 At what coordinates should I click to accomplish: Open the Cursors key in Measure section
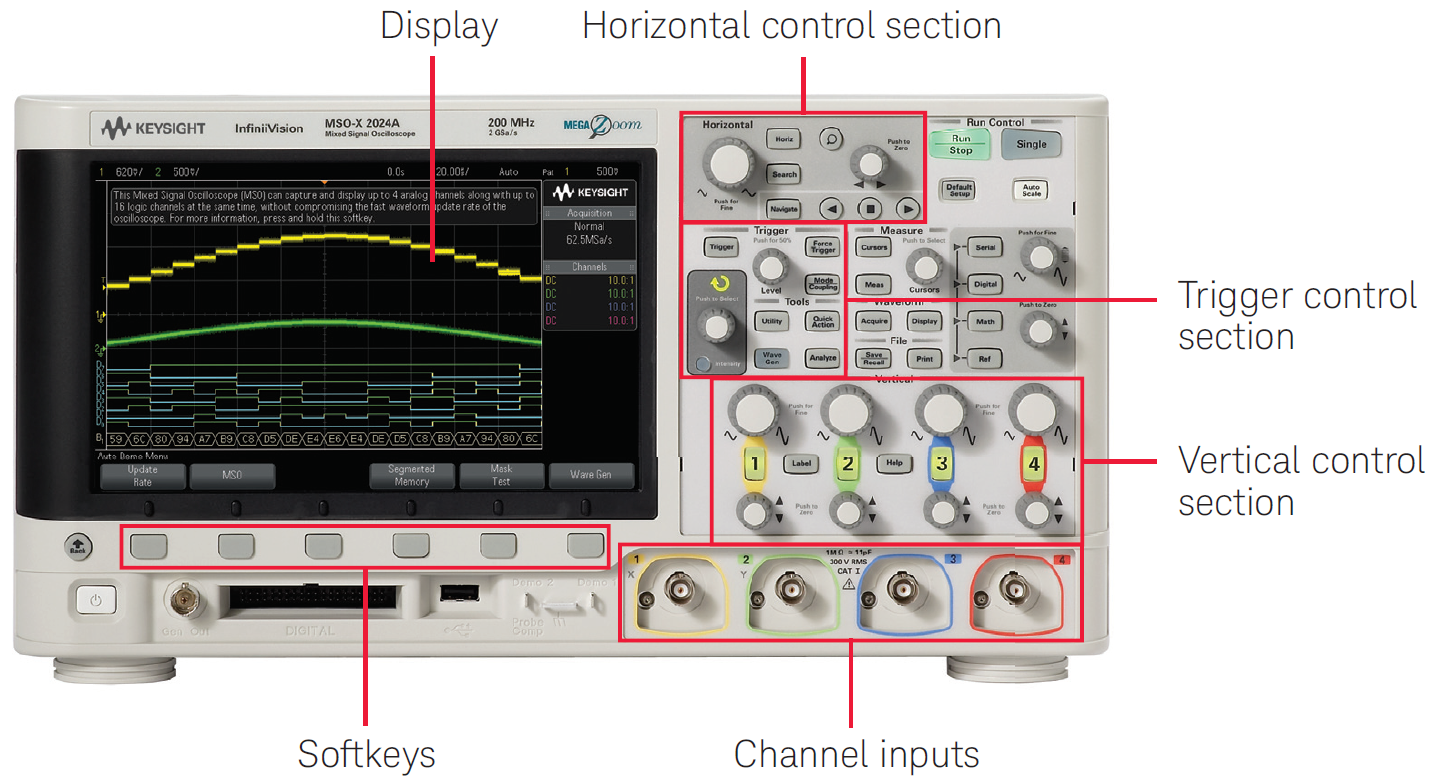pyautogui.click(x=873, y=248)
